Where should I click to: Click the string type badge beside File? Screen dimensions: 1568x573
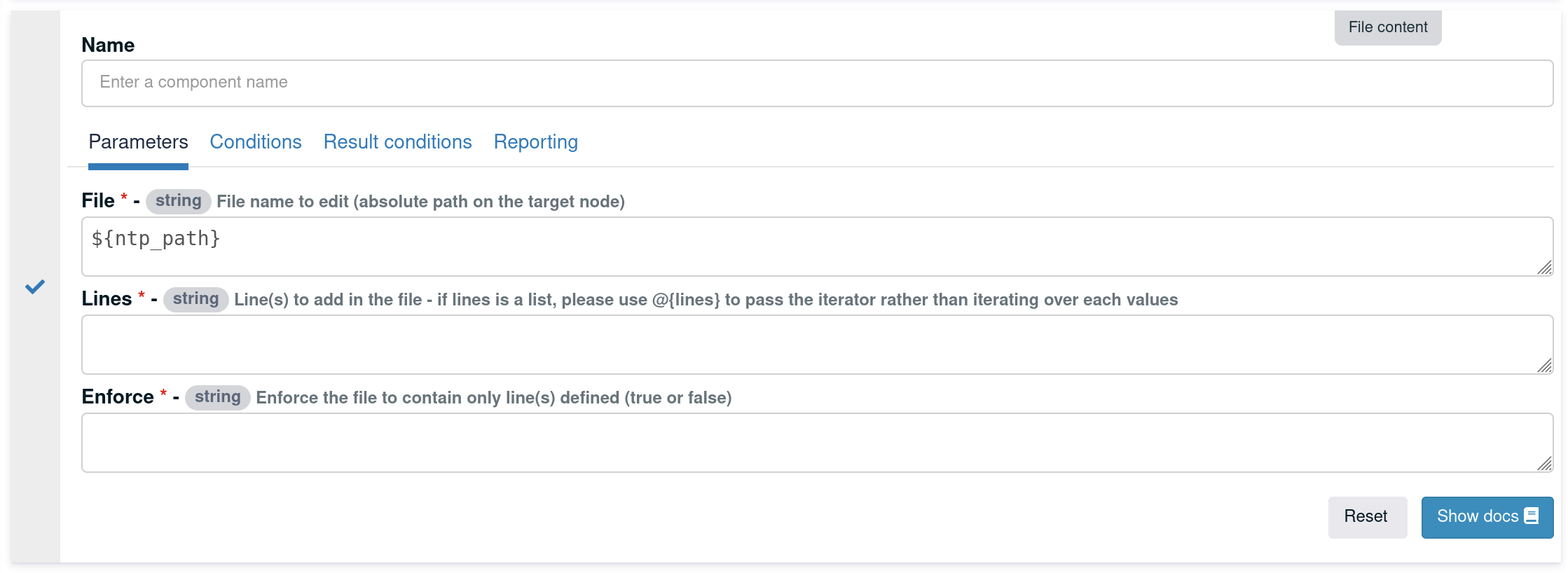178,201
